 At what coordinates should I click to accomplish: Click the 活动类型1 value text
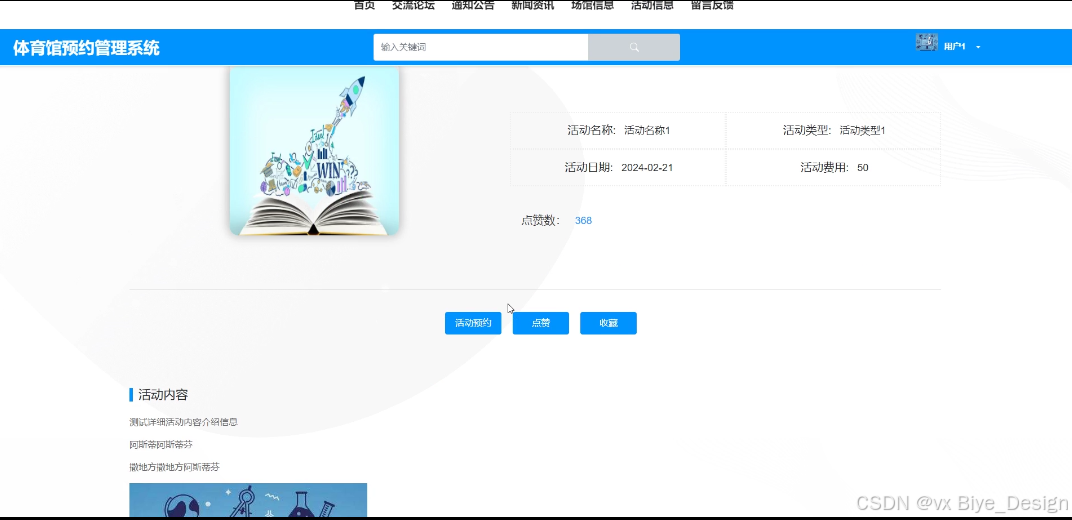pos(862,131)
